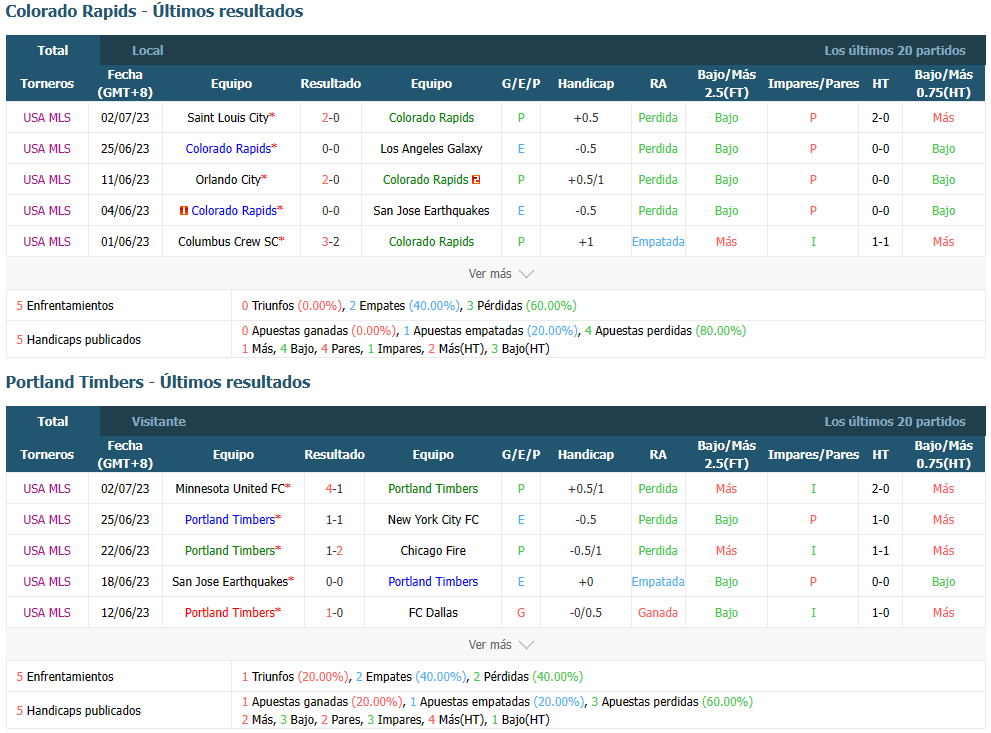This screenshot has height=733, width=991.
Task: Click the +0 handicap value
Action: point(586,582)
